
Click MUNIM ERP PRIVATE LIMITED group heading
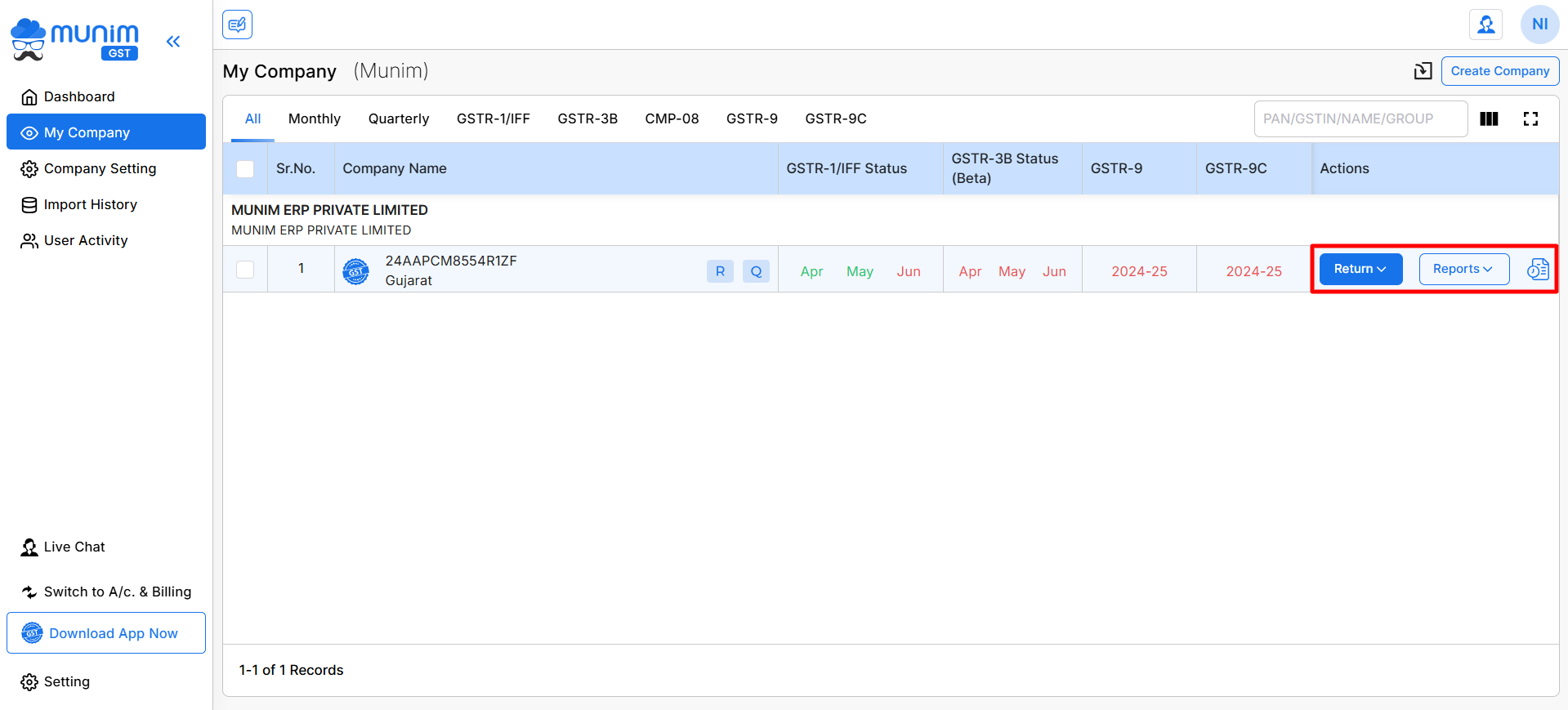[x=329, y=210]
